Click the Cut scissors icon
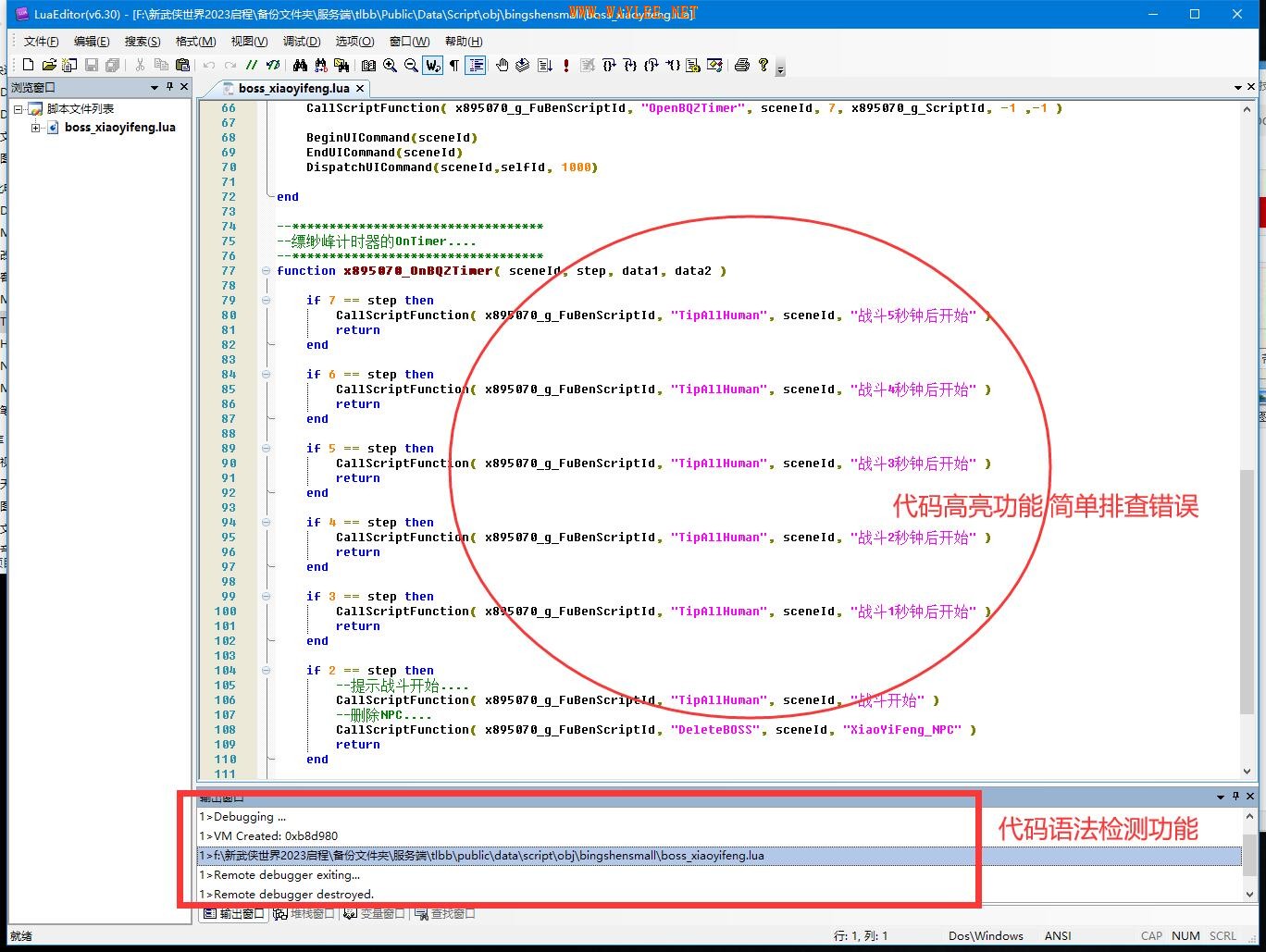The image size is (1266, 952). coord(140,65)
